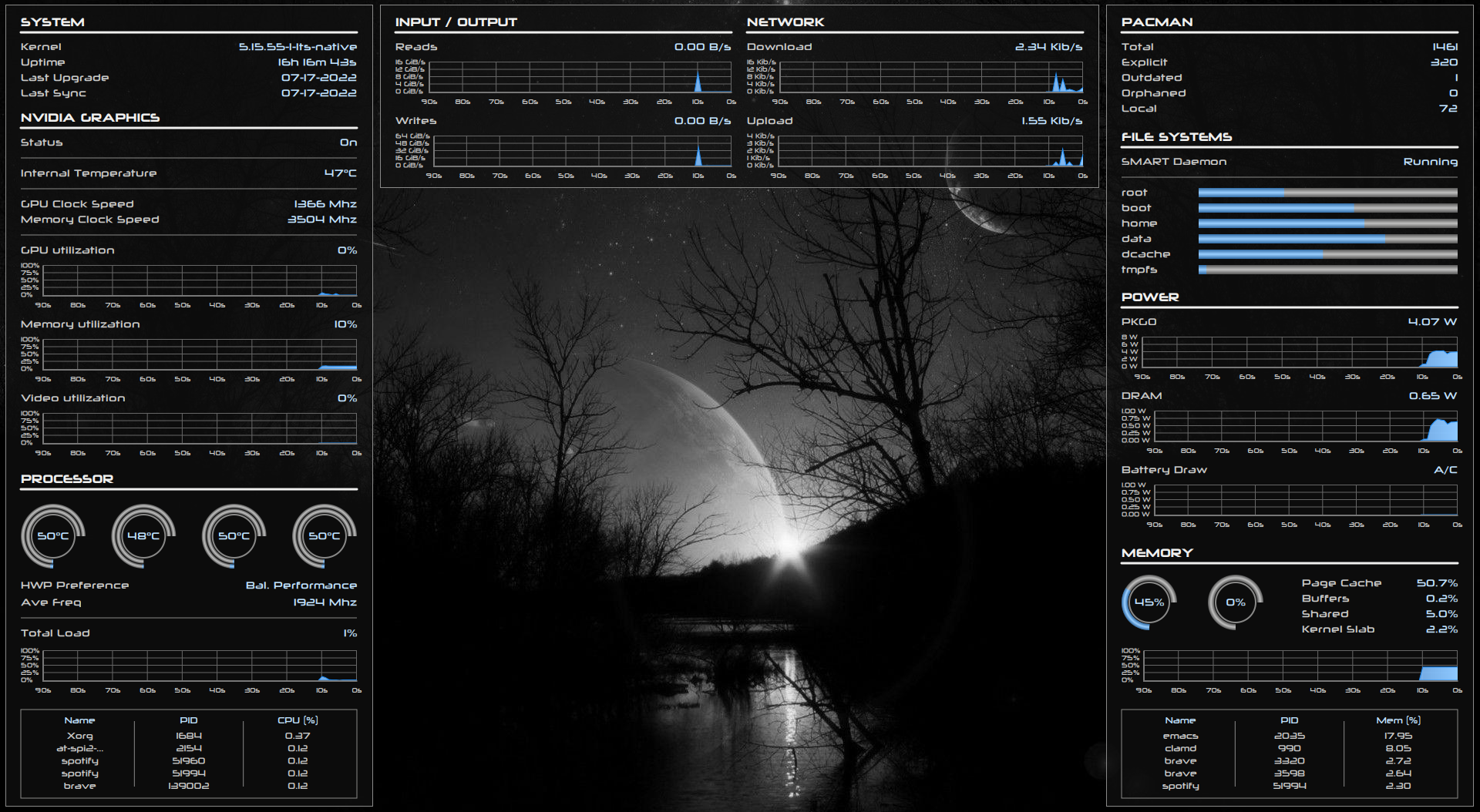Image resolution: width=1480 pixels, height=812 pixels.
Task: Click the DRAM 0.65 W reading
Action: (1433, 396)
